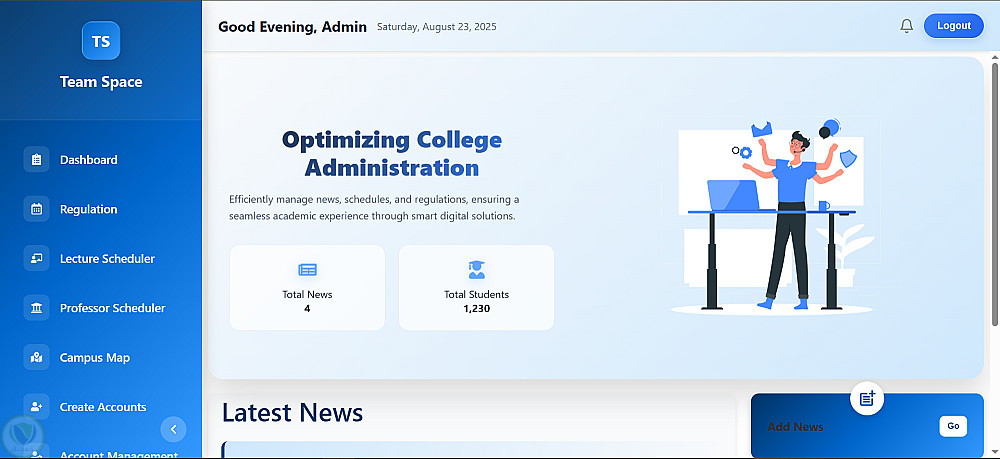Click the Create Accounts user-plus icon
Screen dimensions: 1000x459
pyautogui.click(x=36, y=407)
